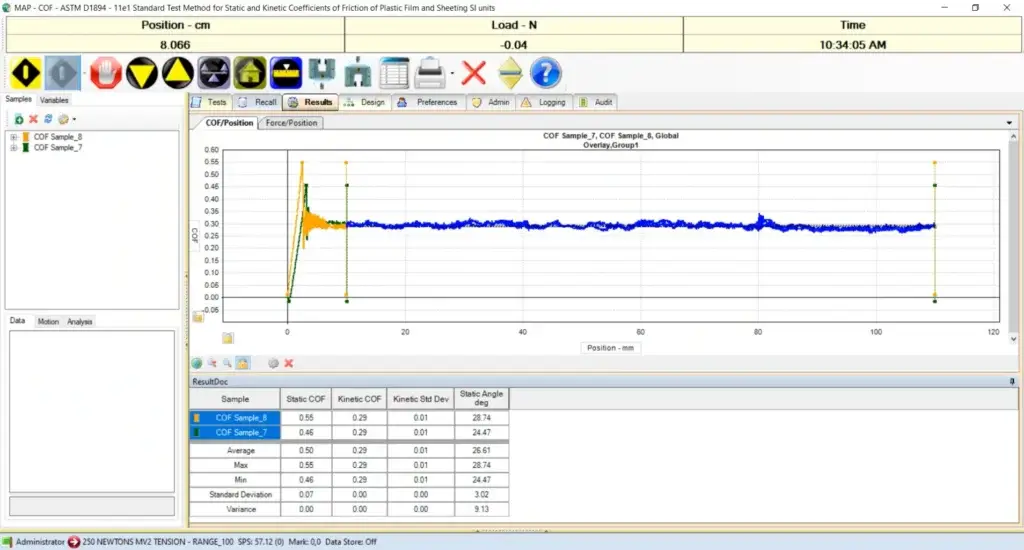The width and height of the screenshot is (1024, 550).
Task: Click the balance scale zero icon
Action: click(x=214, y=73)
